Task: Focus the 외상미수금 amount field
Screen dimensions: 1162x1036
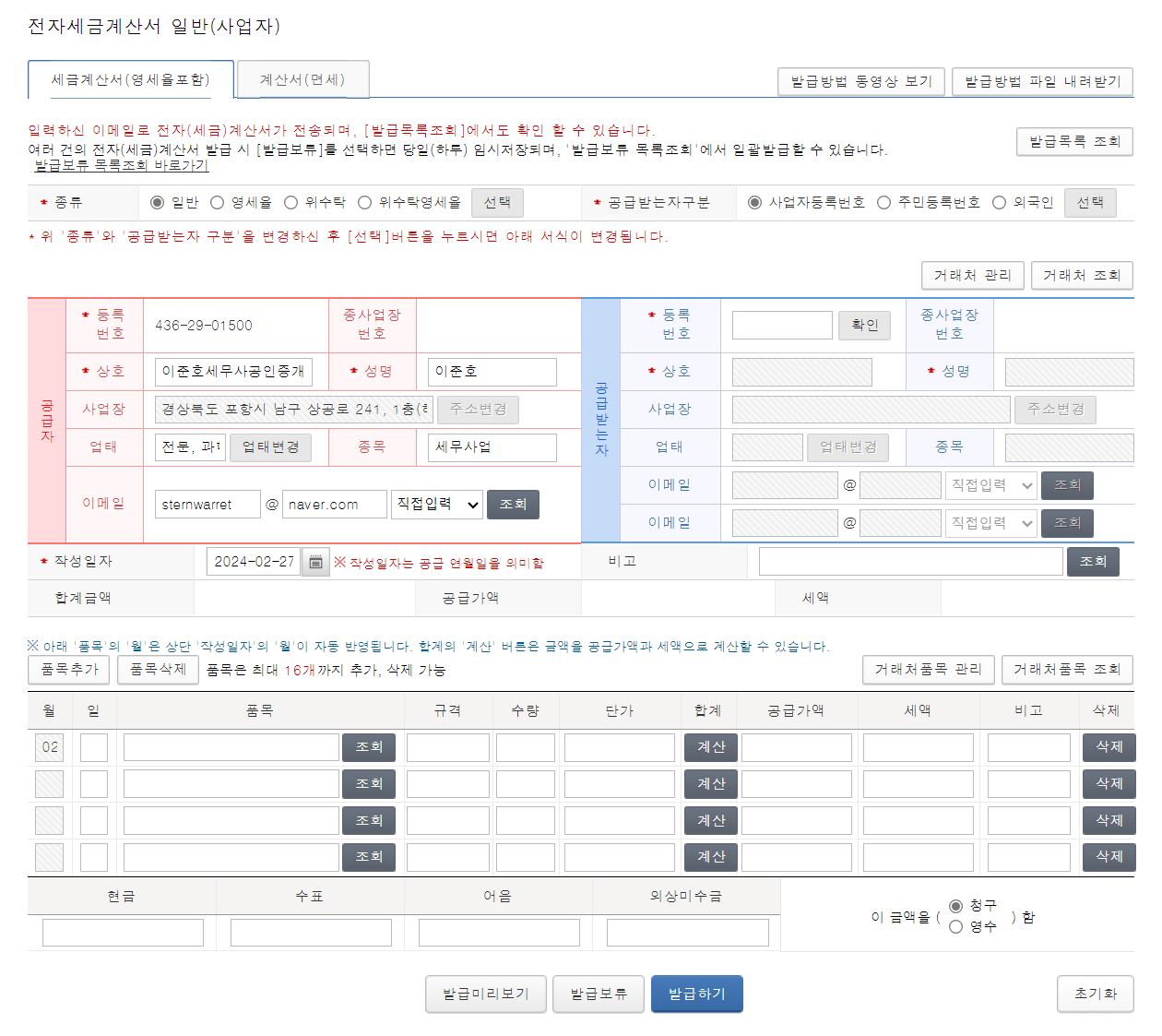Action: click(x=687, y=933)
